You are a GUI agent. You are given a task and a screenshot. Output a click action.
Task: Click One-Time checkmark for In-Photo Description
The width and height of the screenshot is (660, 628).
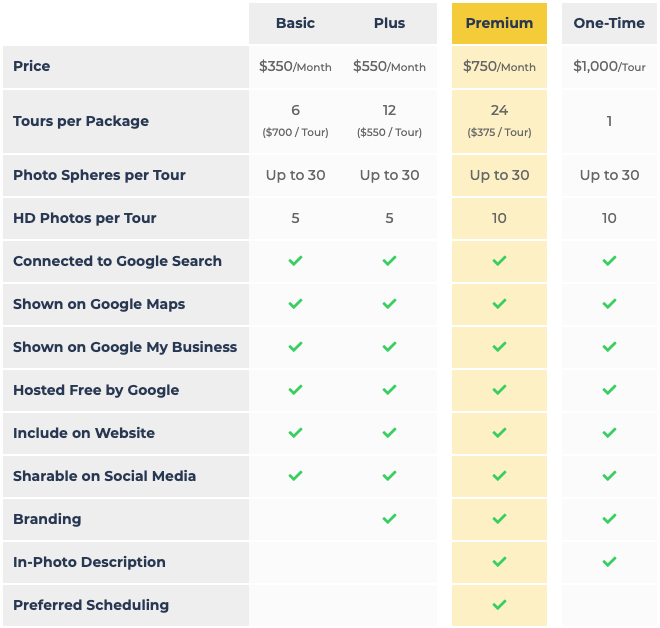point(609,562)
